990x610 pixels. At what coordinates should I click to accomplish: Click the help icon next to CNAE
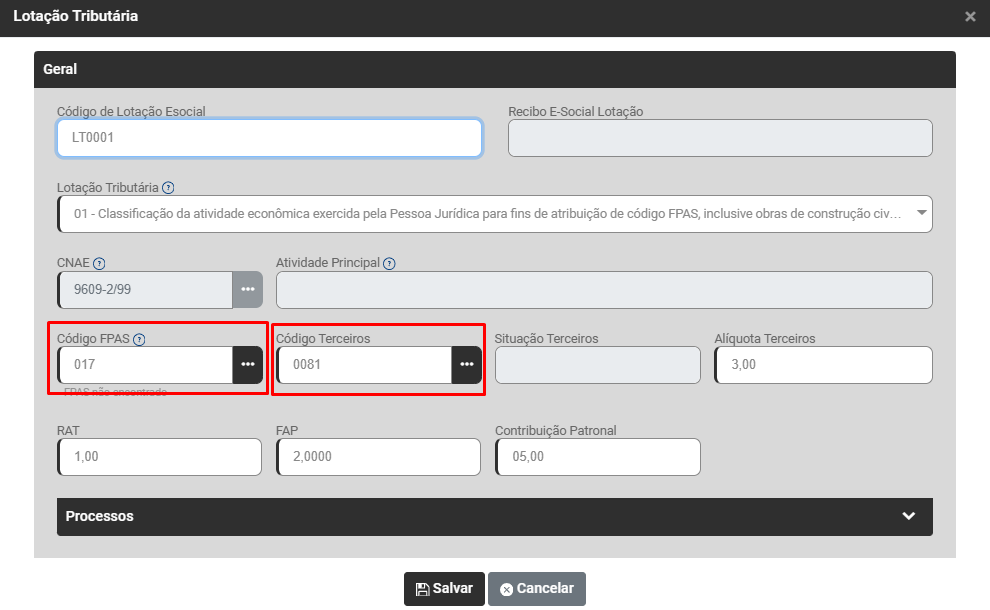(x=99, y=263)
